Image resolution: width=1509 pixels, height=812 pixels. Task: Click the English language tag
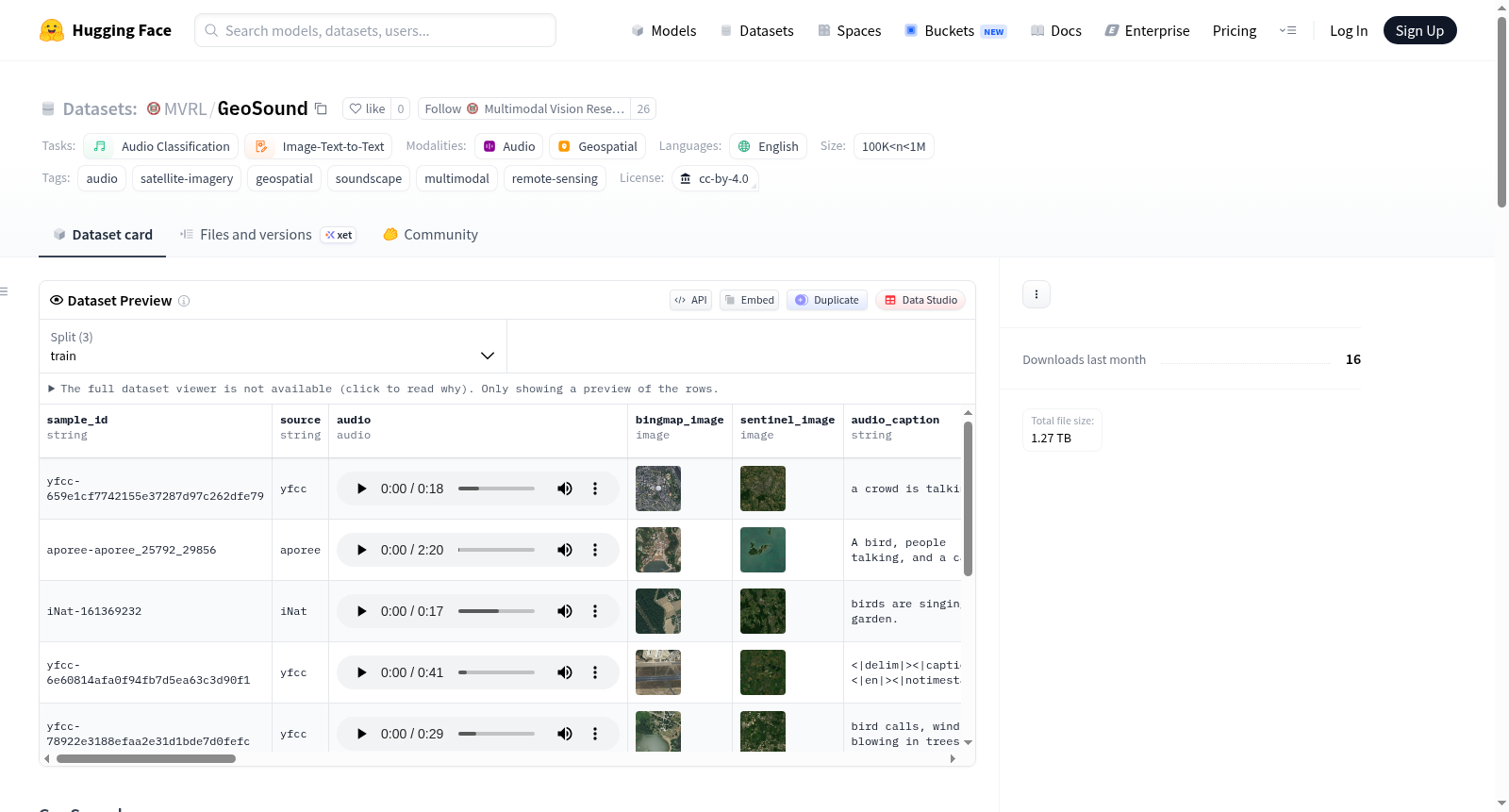click(768, 146)
